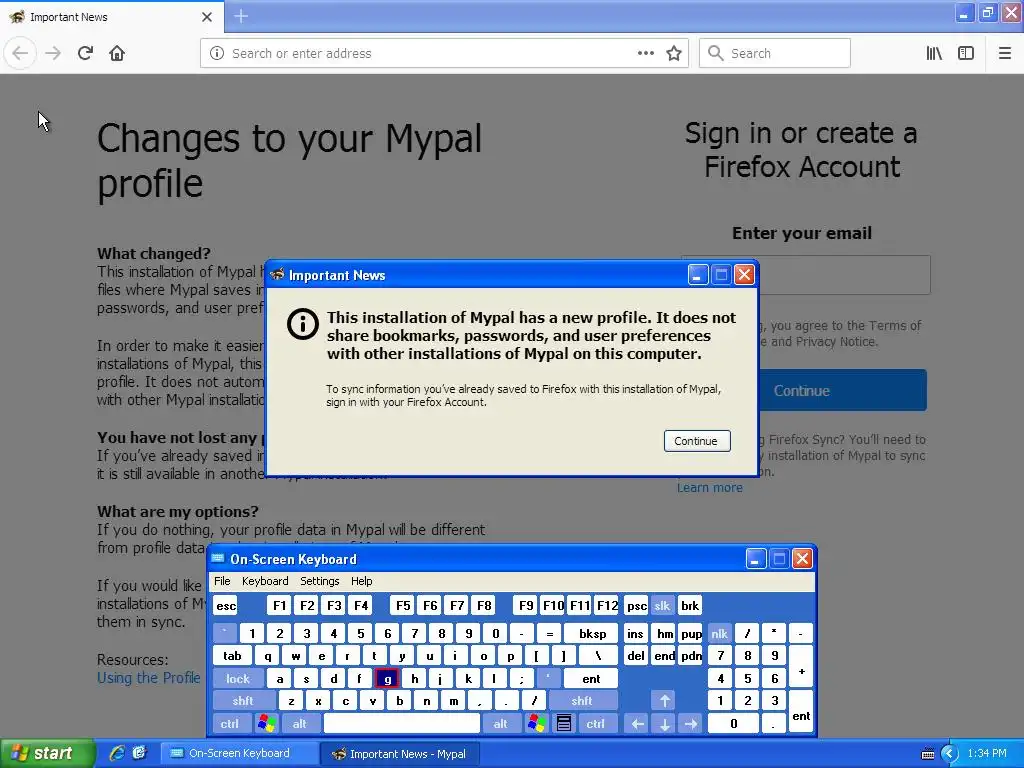This screenshot has width=1024, height=768.
Task: Click the bksp key on On-Screen Keyboard
Action: pos(592,633)
